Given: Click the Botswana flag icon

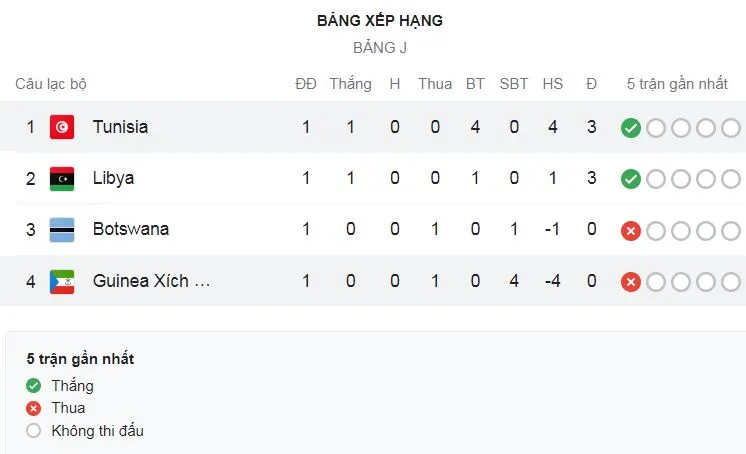Looking at the screenshot, I should pyautogui.click(x=63, y=230).
